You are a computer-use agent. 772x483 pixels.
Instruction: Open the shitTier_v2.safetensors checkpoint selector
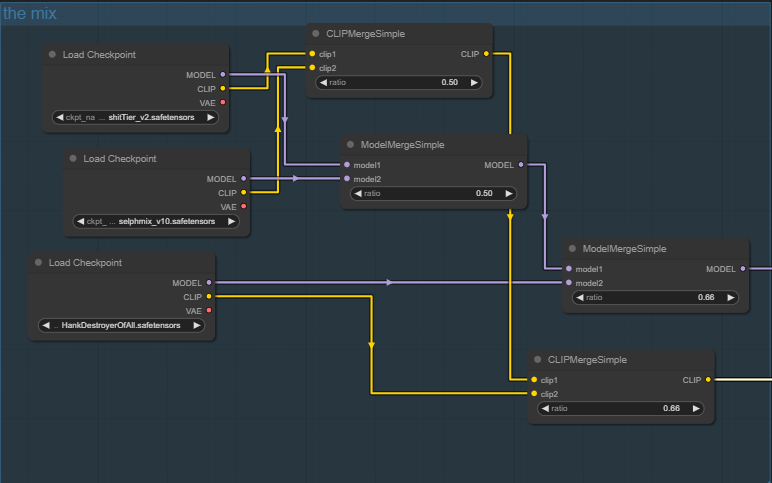(x=137, y=117)
